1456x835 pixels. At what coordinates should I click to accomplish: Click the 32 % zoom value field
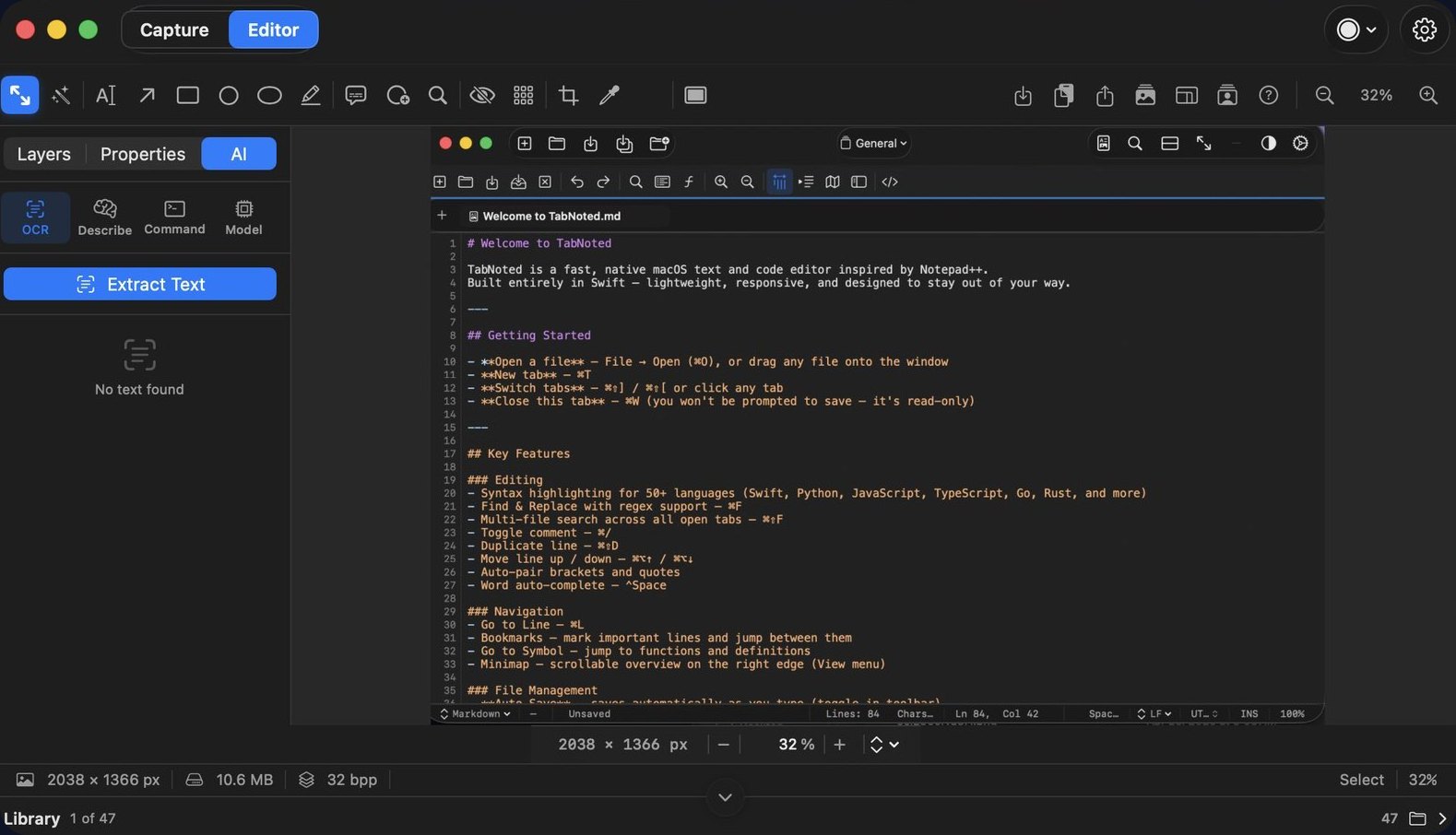click(x=796, y=745)
